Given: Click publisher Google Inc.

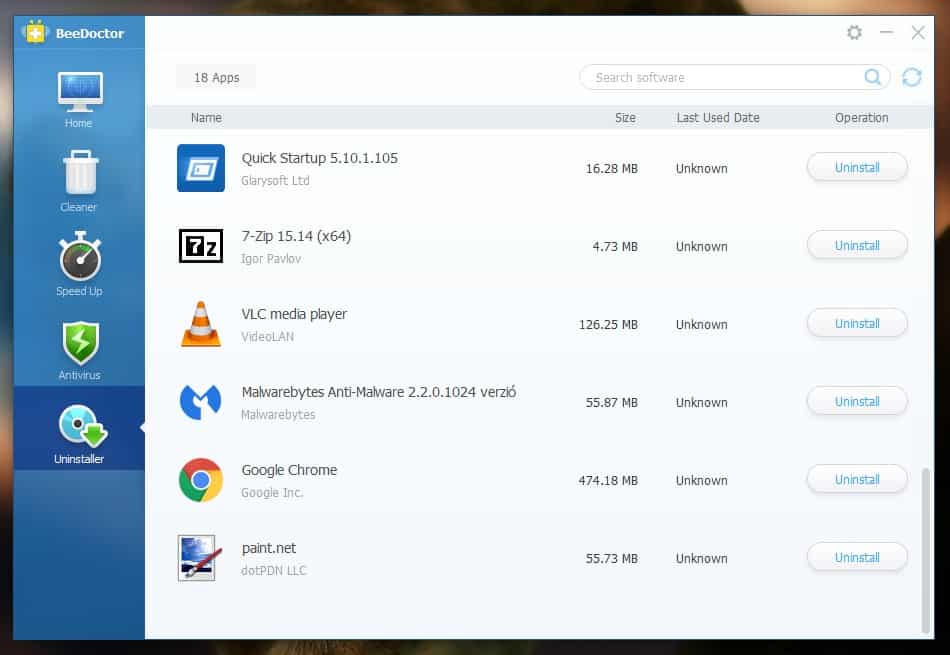Looking at the screenshot, I should click(272, 493).
